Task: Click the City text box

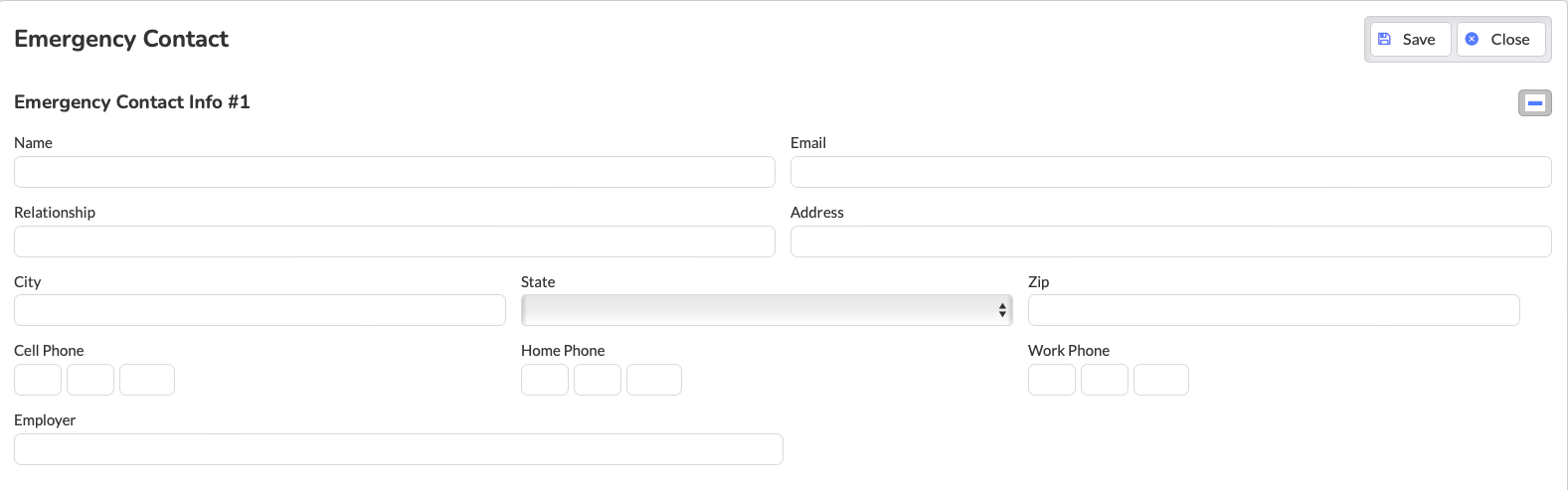Action: (260, 310)
